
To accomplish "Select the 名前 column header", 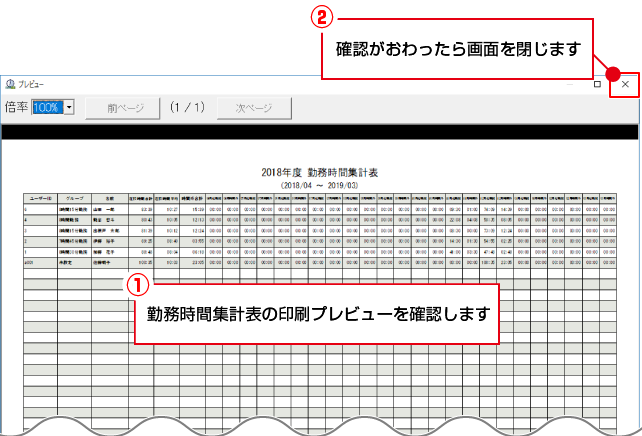I will pos(108,199).
